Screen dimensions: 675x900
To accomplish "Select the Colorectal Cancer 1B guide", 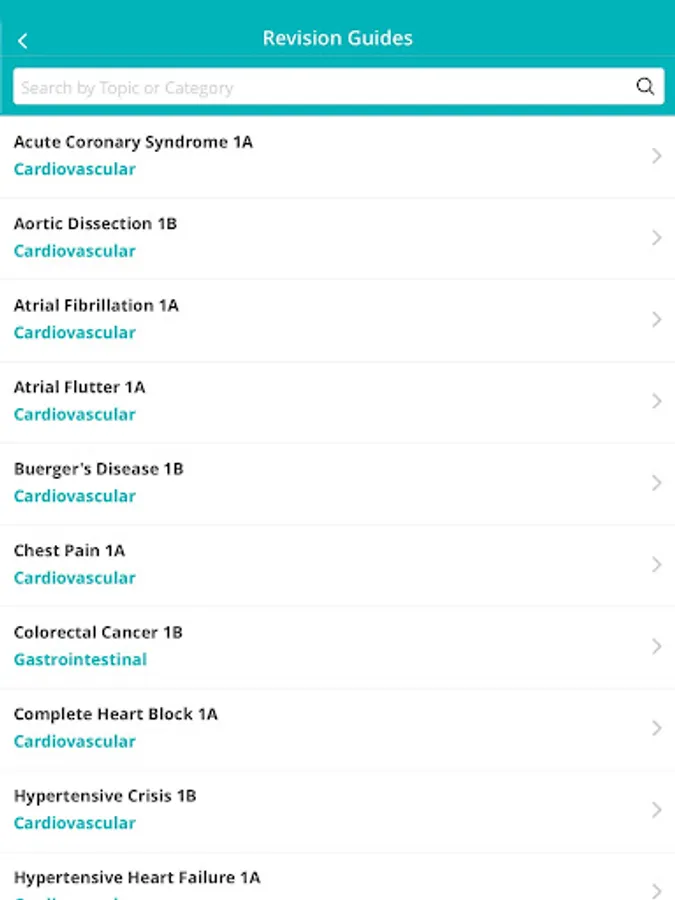I will tap(338, 647).
